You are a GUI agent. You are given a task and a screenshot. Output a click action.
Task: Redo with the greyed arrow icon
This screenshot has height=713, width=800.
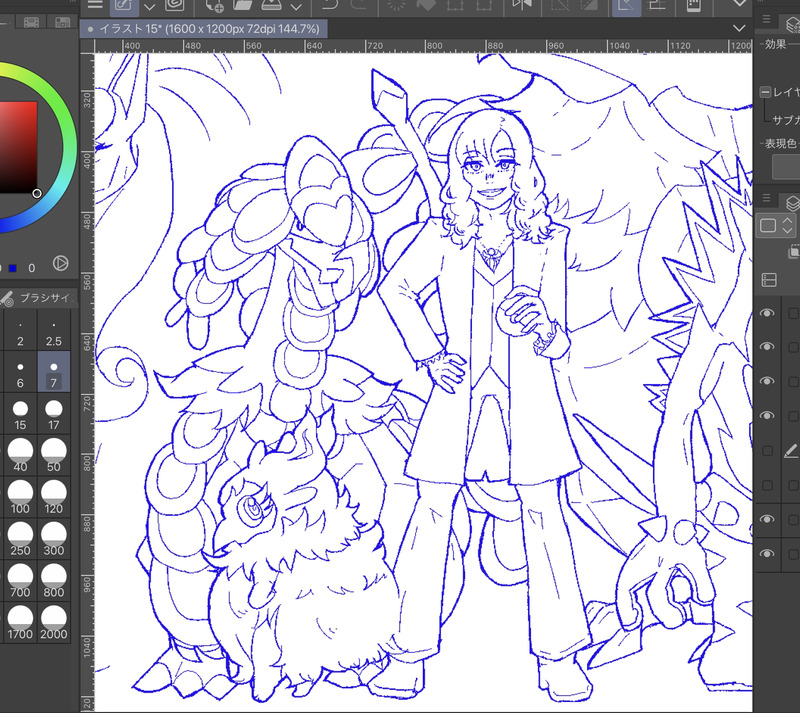click(x=360, y=5)
